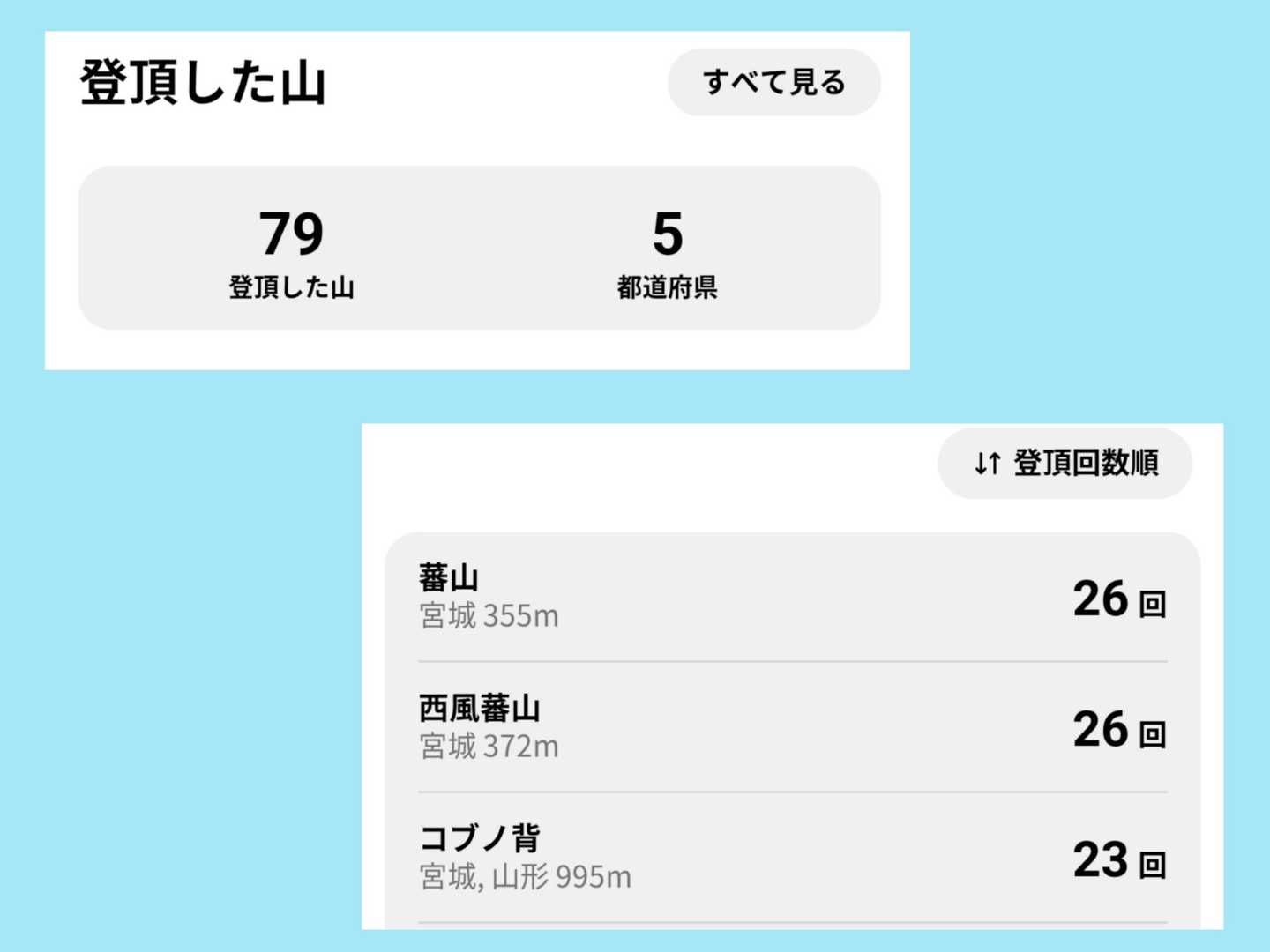Click the 回 symbol in 蕃山 row
The height and width of the screenshot is (952, 1270).
coord(1153,604)
